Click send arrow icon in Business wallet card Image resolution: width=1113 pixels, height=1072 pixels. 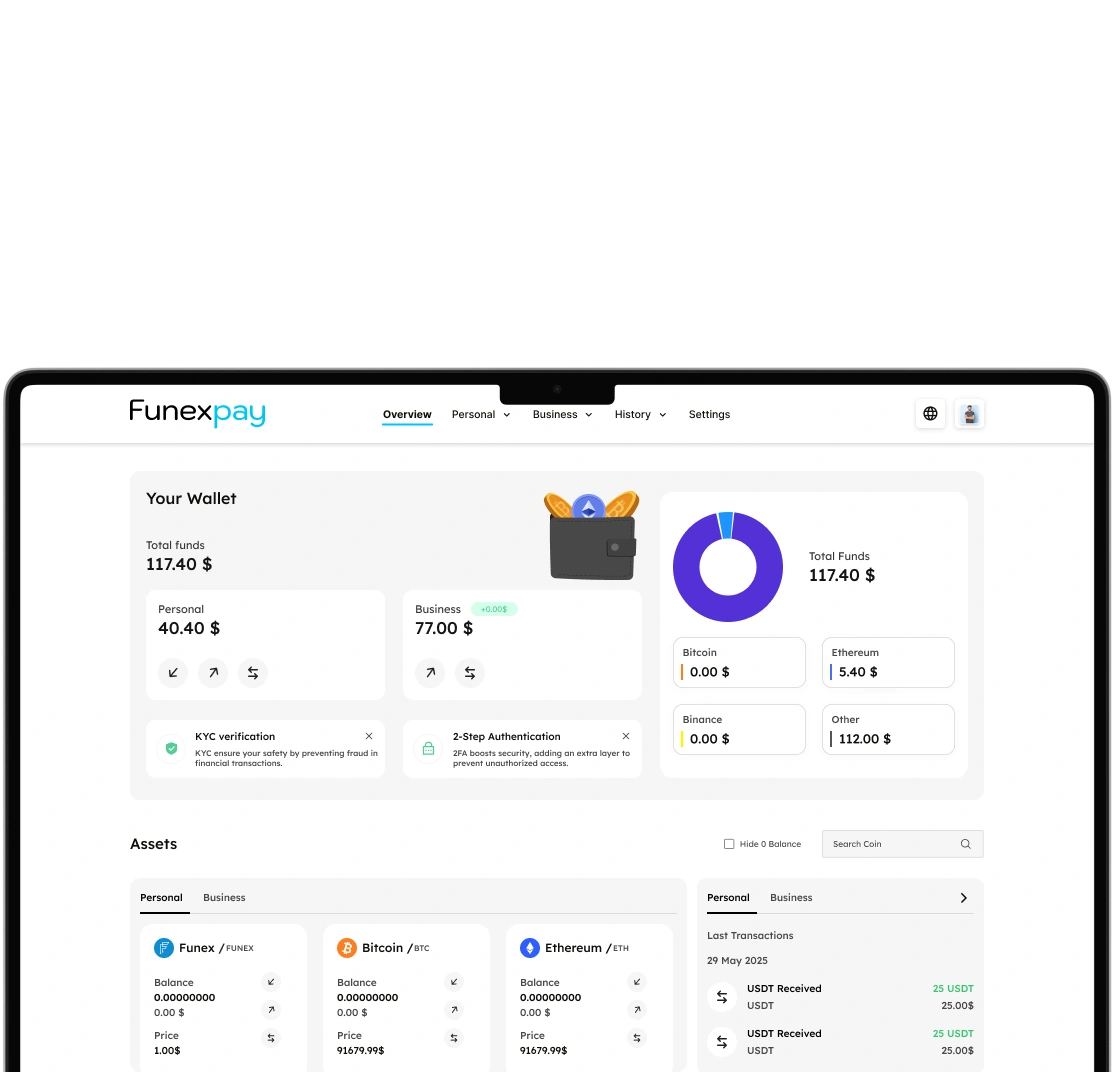point(430,673)
